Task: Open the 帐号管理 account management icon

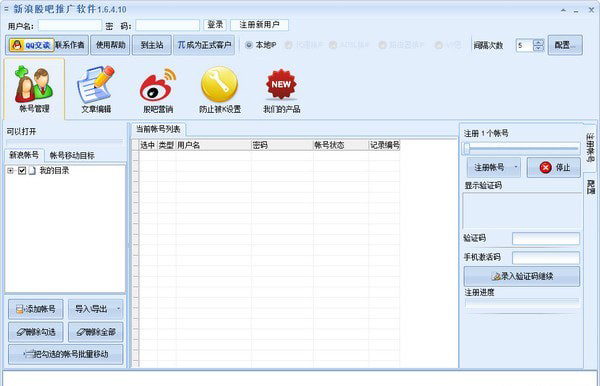Action: tap(34, 89)
